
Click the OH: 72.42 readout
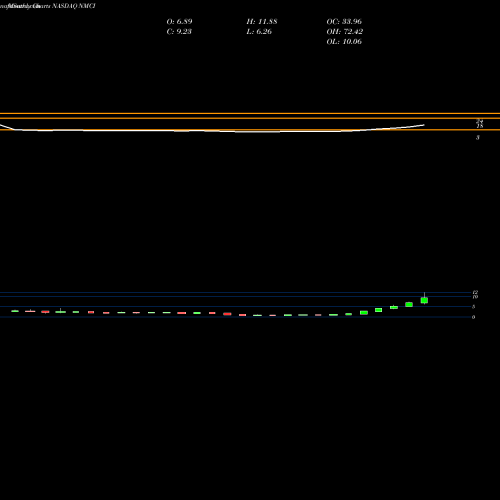coord(345,32)
